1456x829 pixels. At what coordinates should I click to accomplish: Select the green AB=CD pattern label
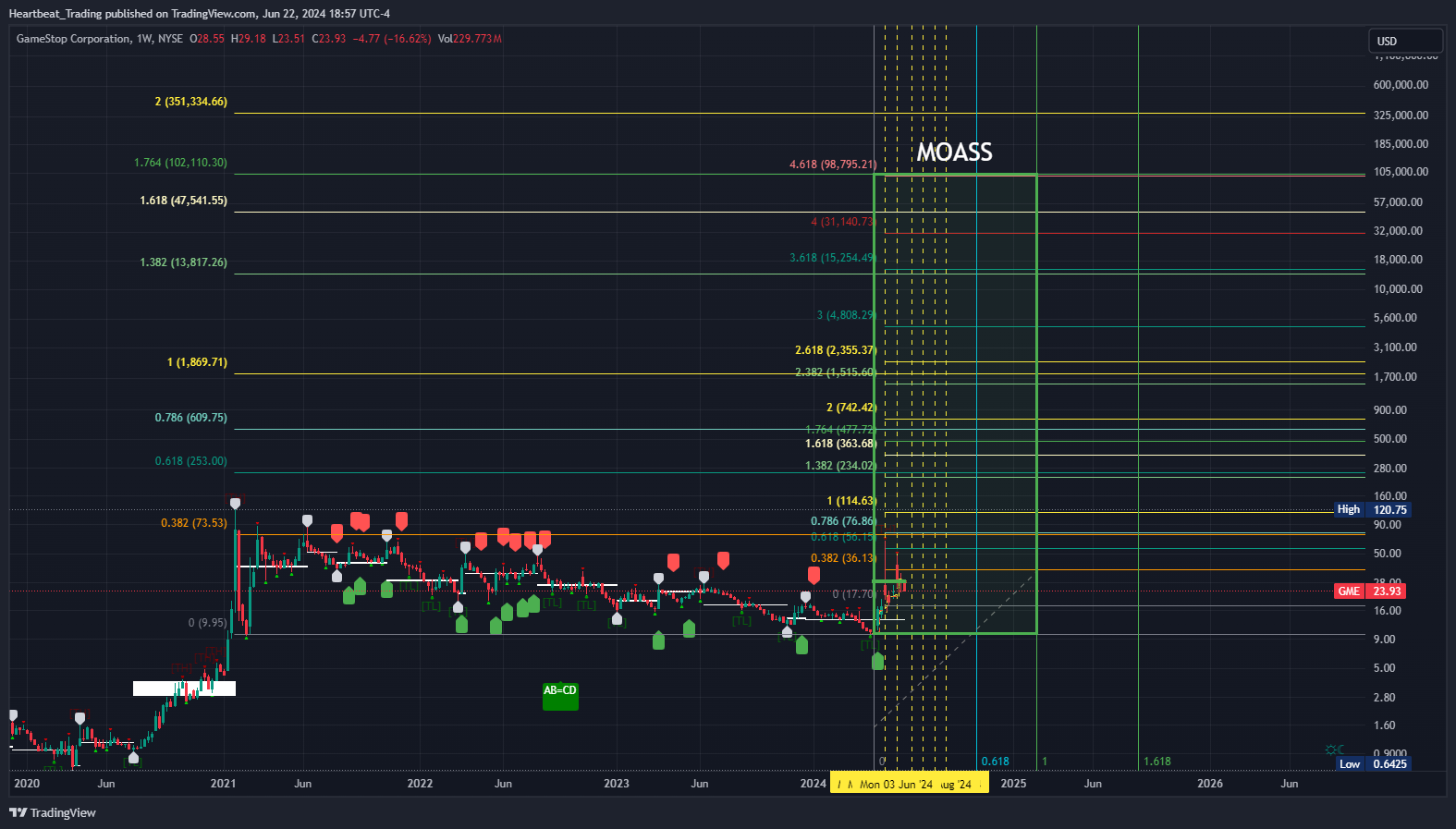(x=560, y=696)
